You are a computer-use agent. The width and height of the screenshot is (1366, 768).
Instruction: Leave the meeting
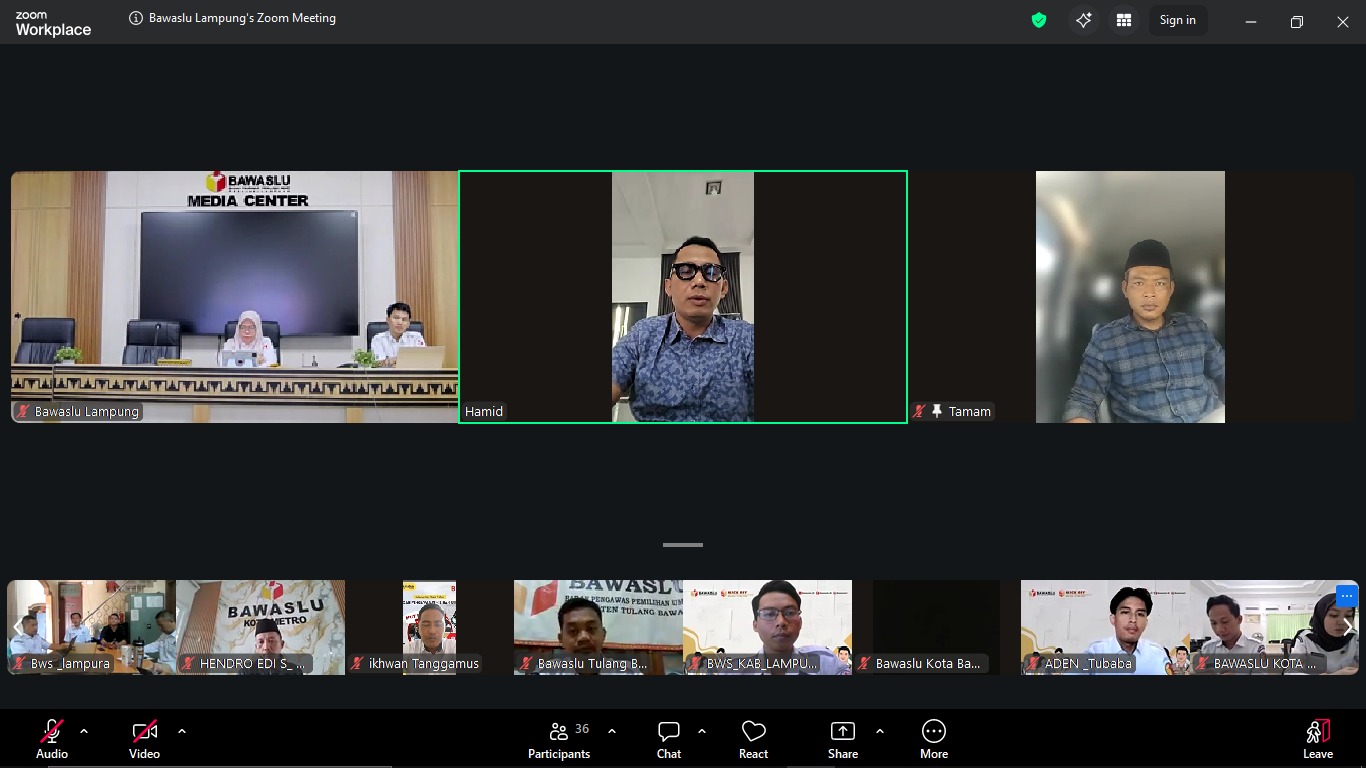click(1318, 740)
